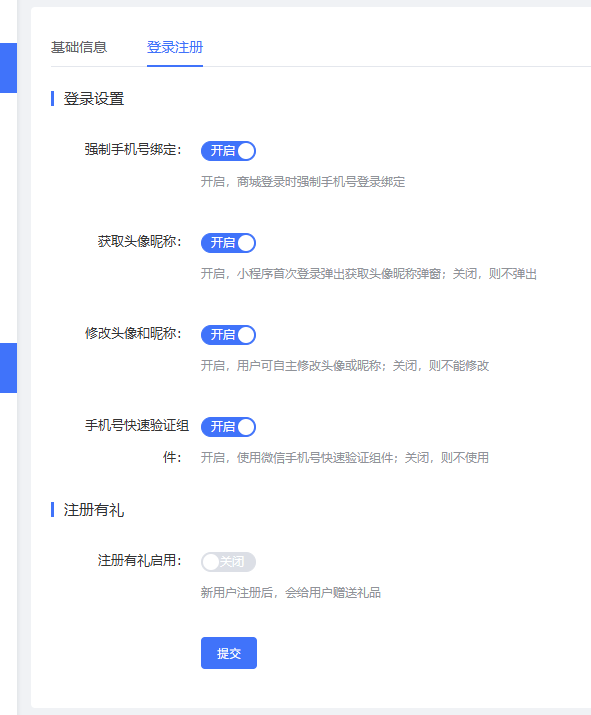
Task: Select the 登录注册 tab
Action: point(175,47)
